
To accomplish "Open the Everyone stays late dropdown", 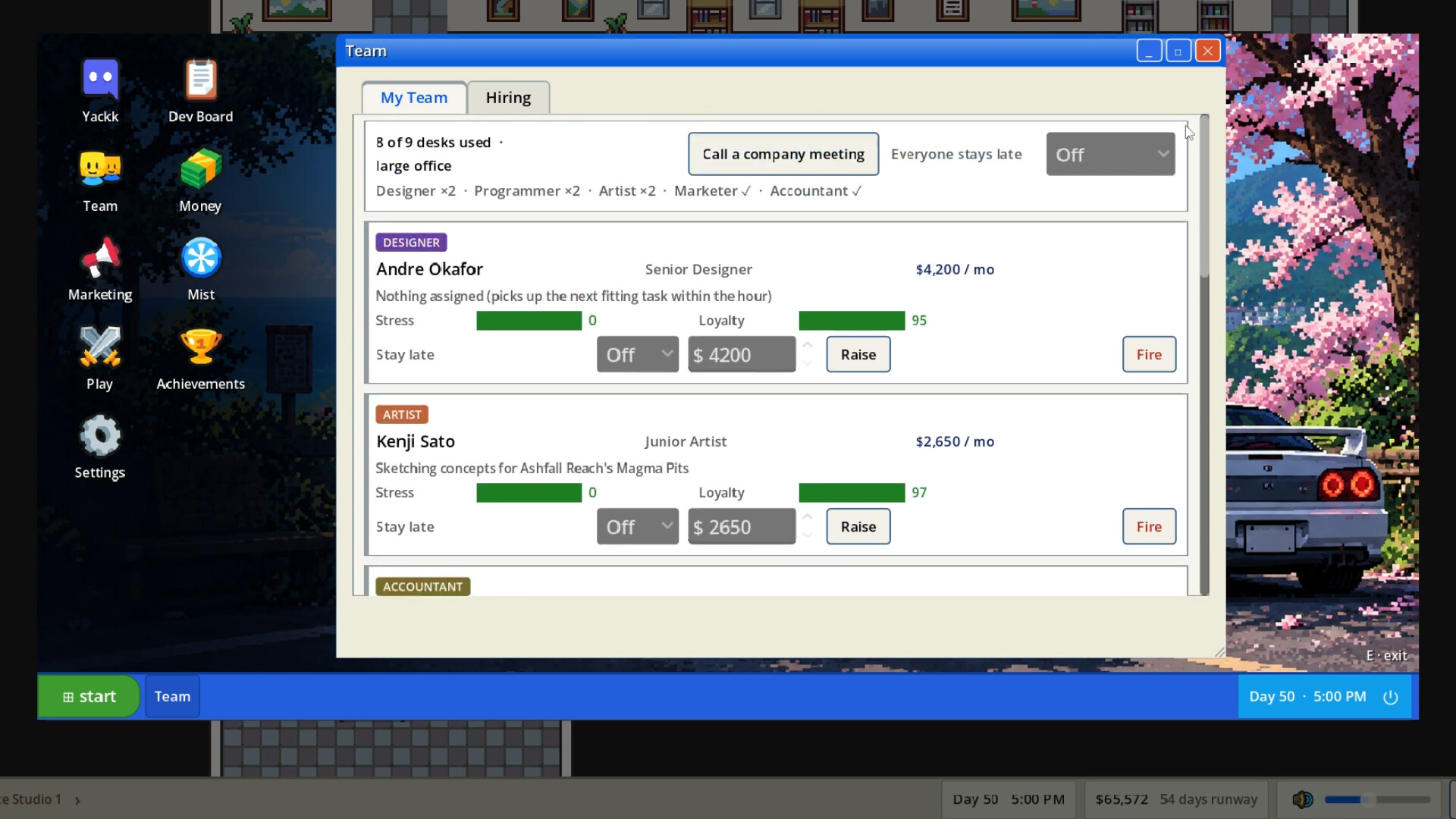I will [x=1110, y=154].
